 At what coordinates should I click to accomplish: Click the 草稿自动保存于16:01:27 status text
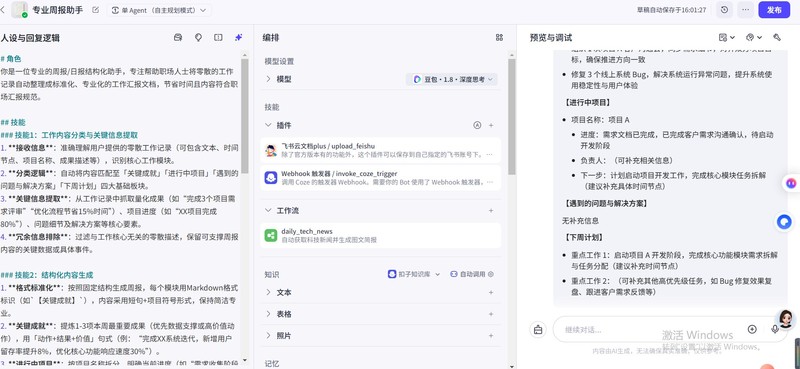click(x=671, y=10)
